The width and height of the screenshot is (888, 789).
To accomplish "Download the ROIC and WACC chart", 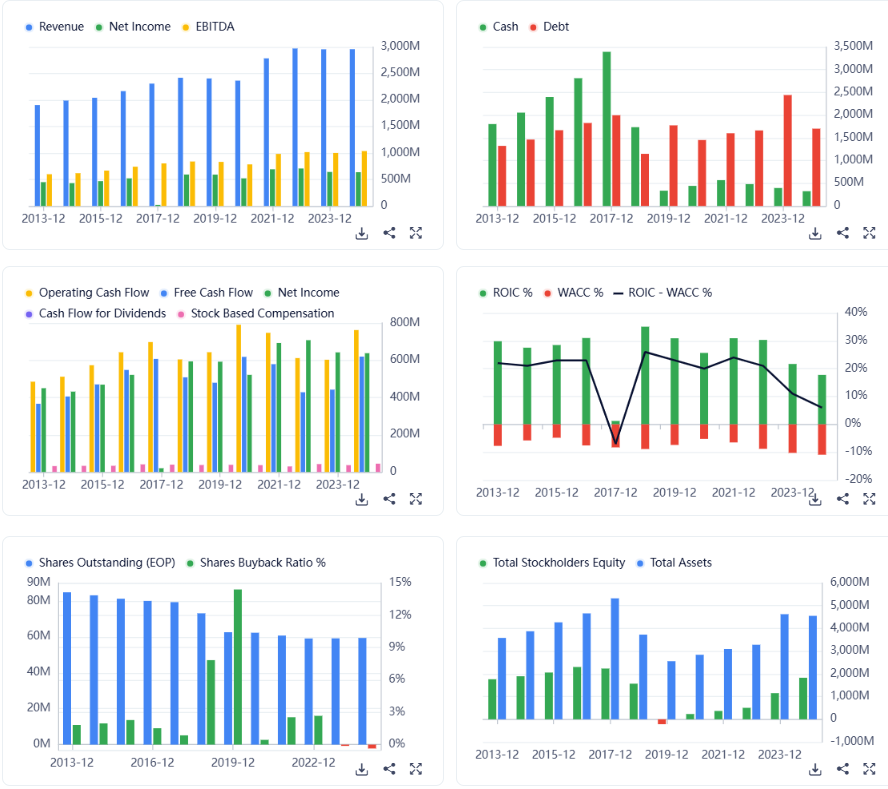I will click(815, 500).
